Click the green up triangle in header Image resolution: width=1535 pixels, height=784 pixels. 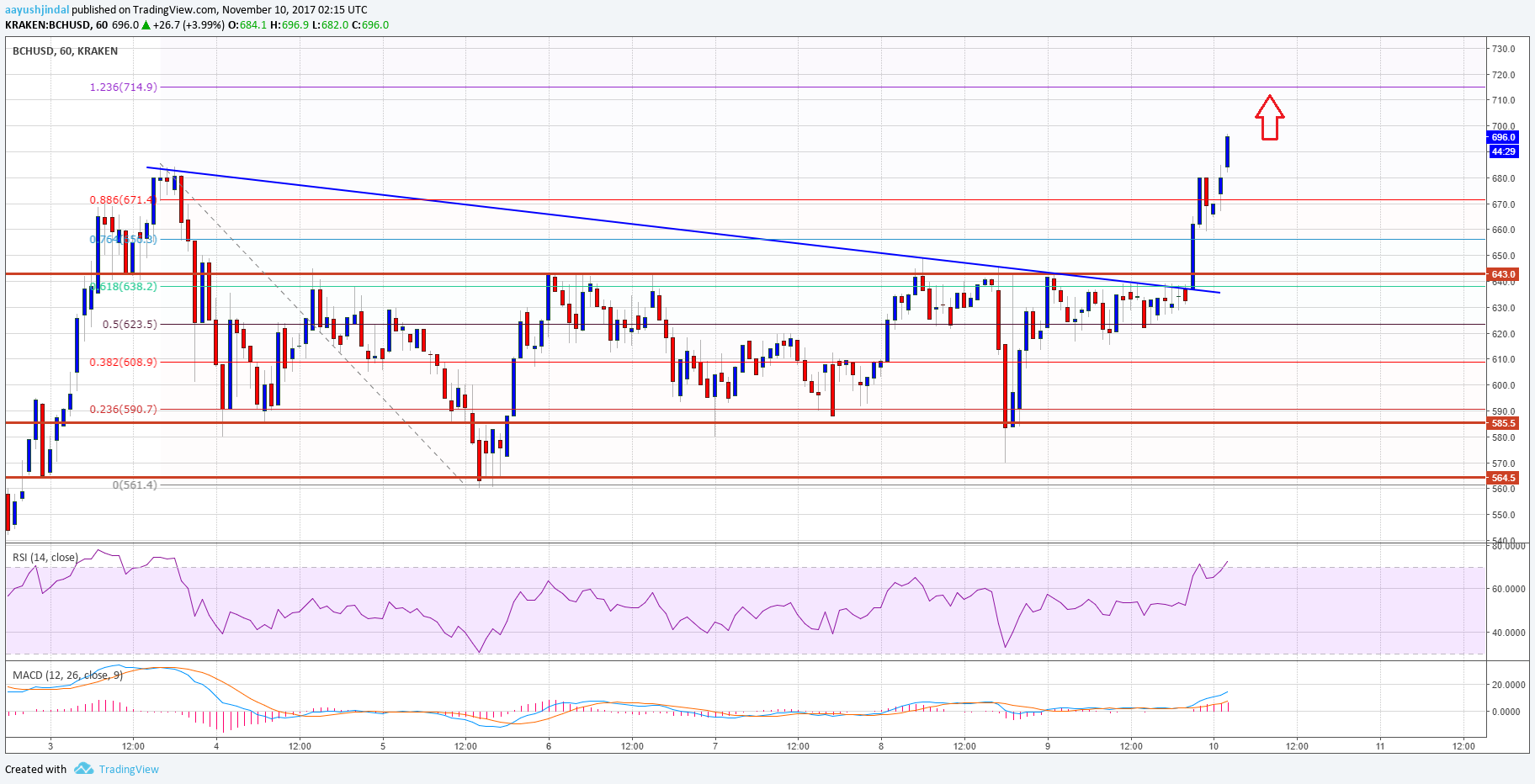[x=146, y=25]
